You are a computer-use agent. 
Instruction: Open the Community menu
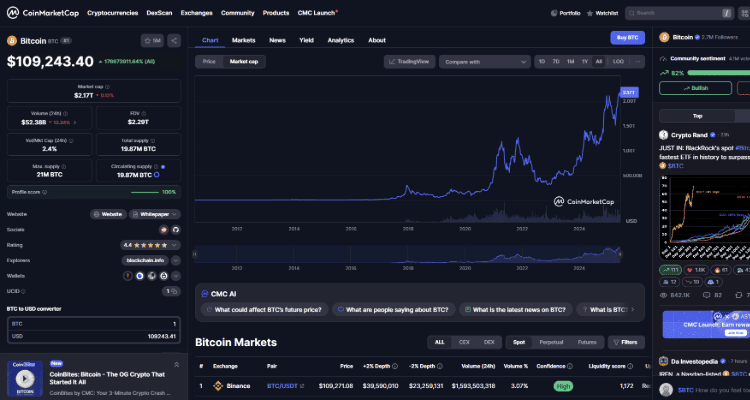tap(238, 13)
